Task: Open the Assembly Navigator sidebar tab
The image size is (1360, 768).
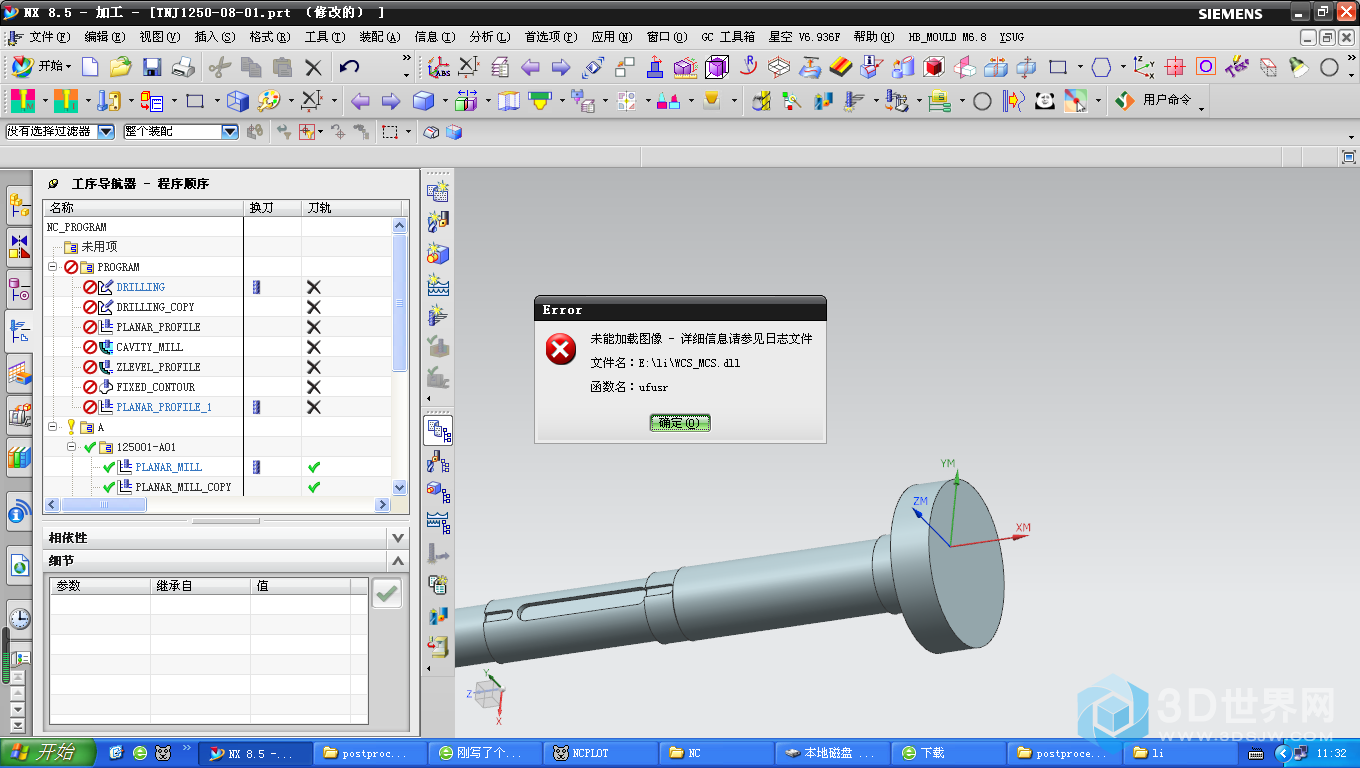Action: [x=18, y=206]
